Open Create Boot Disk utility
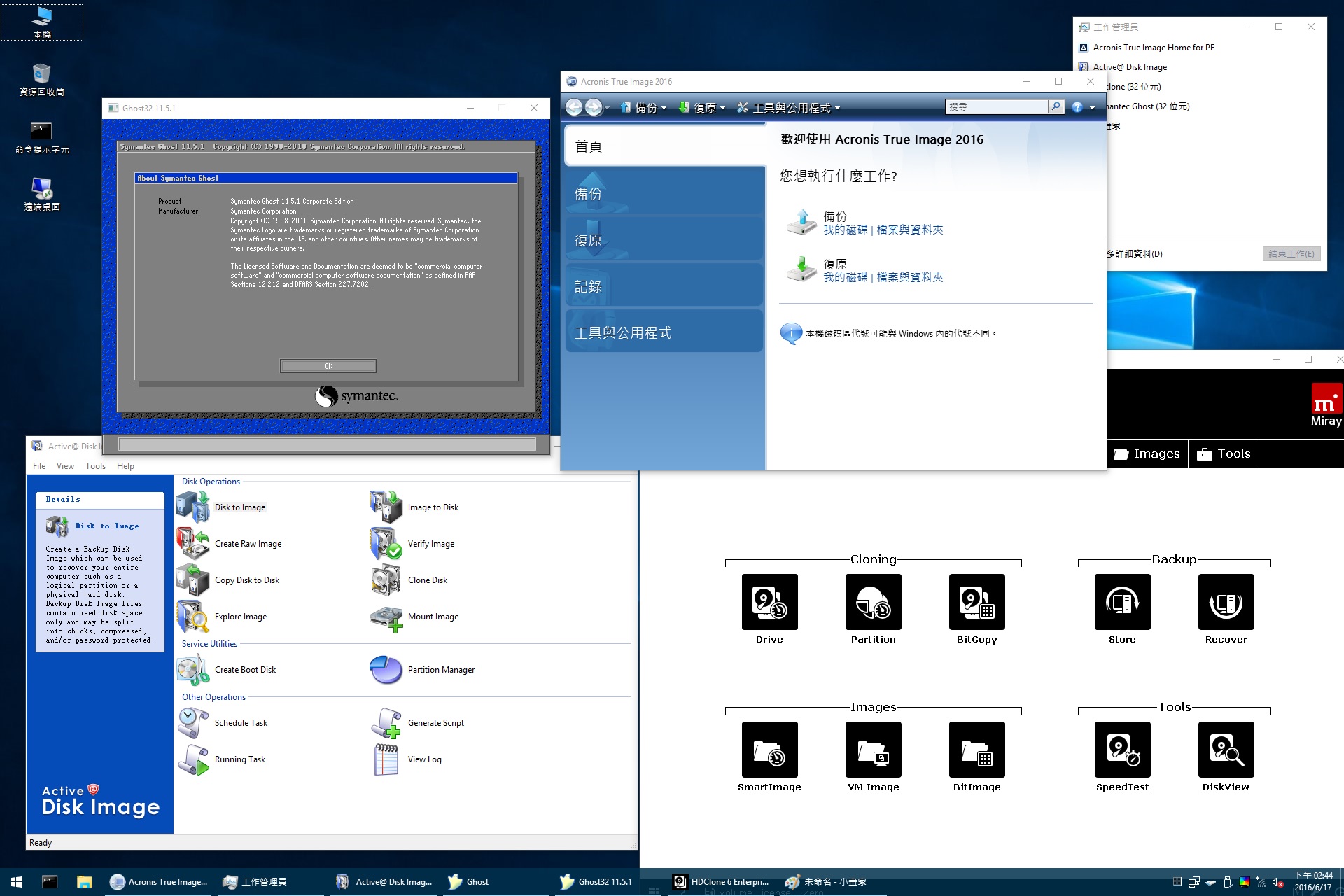Screen dimensions: 1344x896 (x=192, y=670)
